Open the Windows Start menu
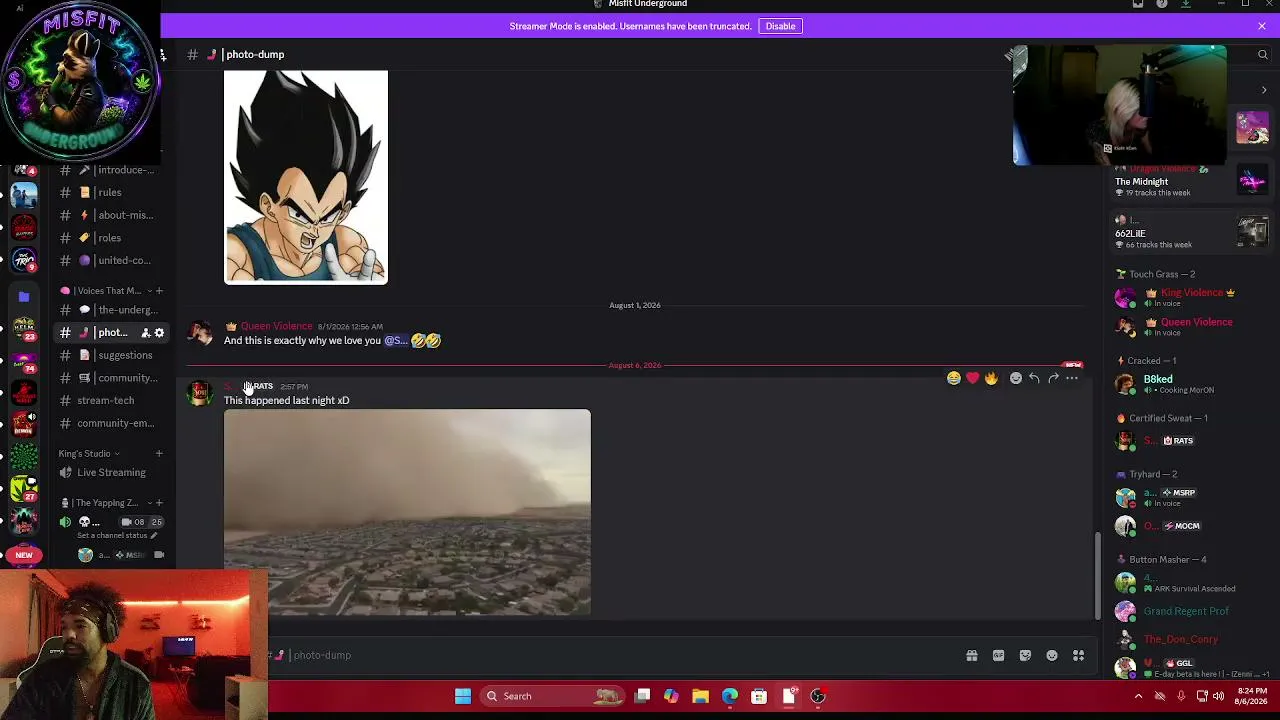The height and width of the screenshot is (720, 1280). point(463,696)
